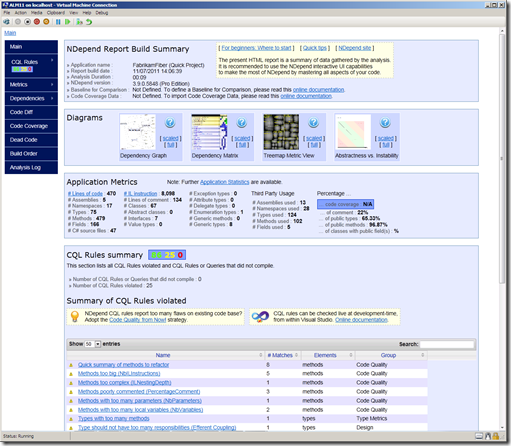This screenshot has width=511, height=446.
Task: Click warning icon beside Methods poorly commented row
Action: (71, 392)
